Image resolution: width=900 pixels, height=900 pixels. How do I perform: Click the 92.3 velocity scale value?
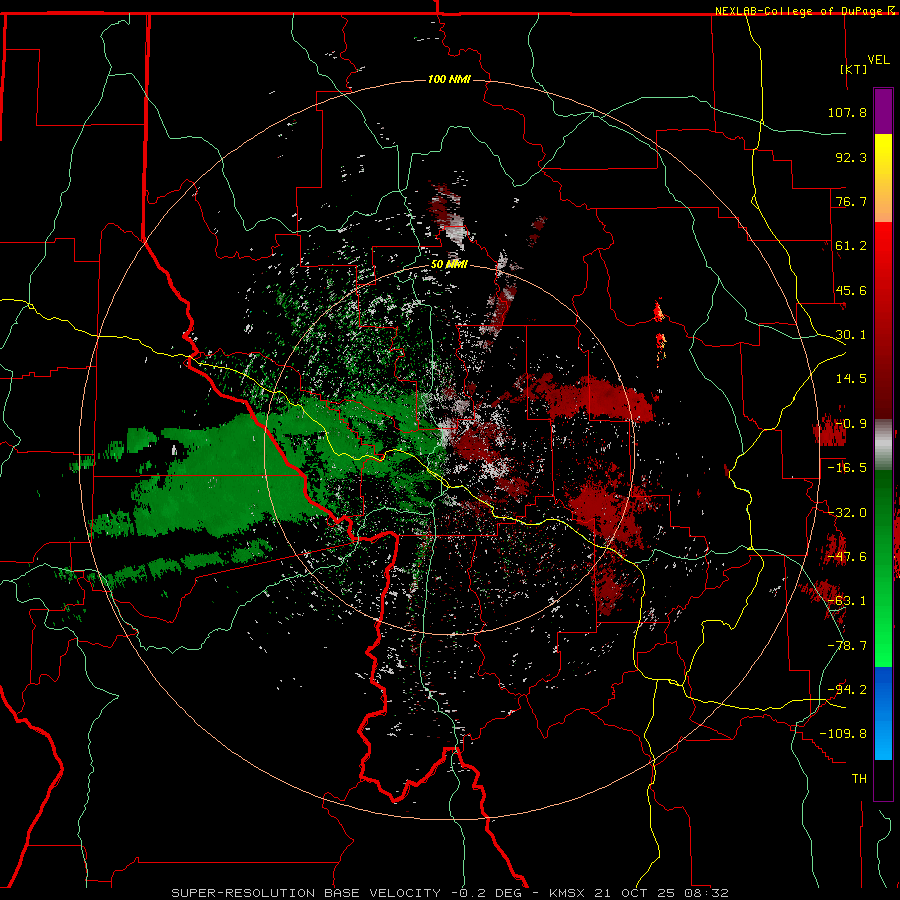pyautogui.click(x=851, y=157)
